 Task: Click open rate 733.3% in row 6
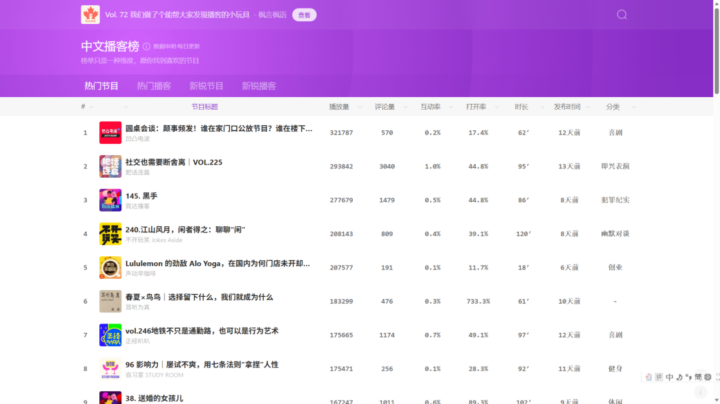point(478,301)
